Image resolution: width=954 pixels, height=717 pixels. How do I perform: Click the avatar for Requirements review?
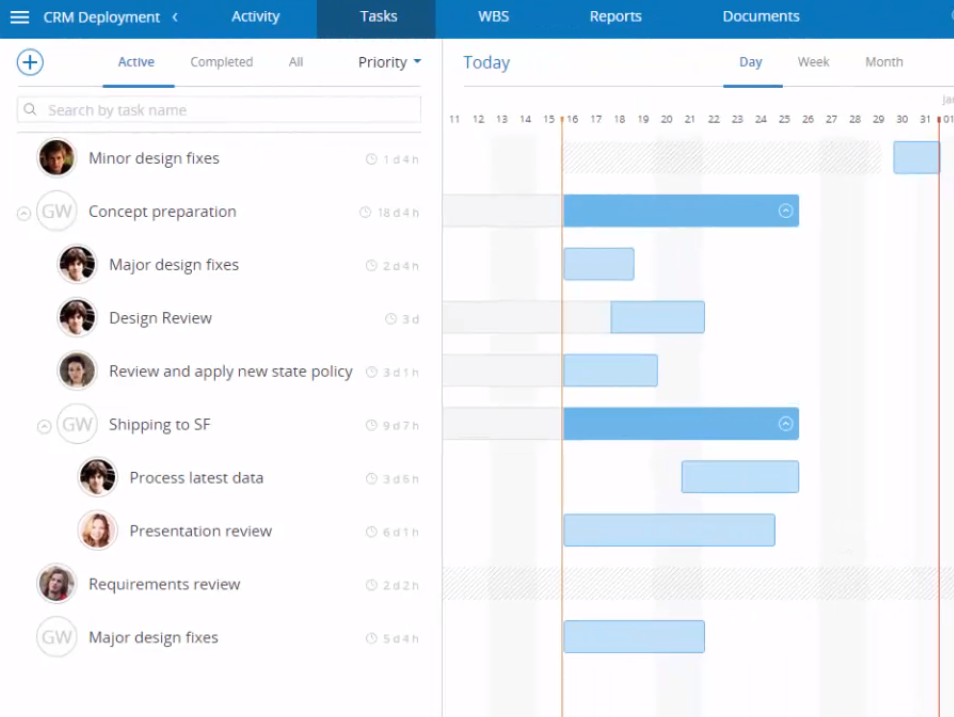[56, 583]
